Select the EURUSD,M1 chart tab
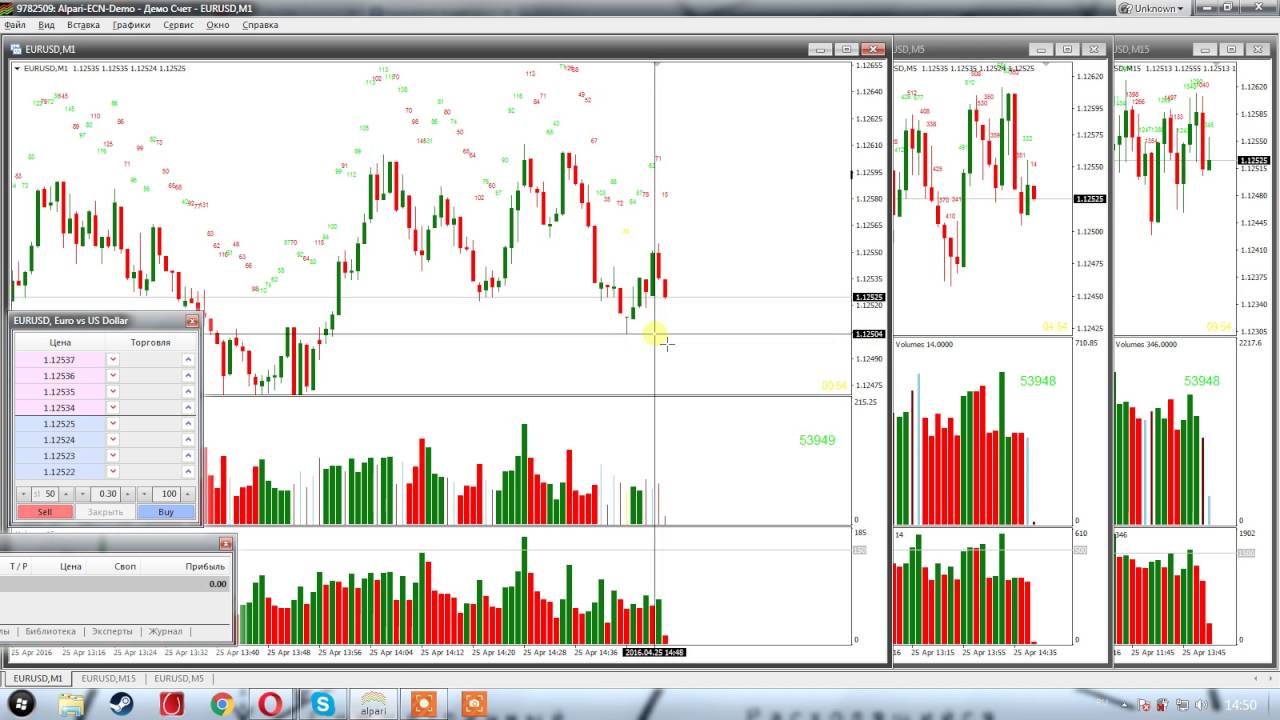The image size is (1280, 720). [x=37, y=678]
